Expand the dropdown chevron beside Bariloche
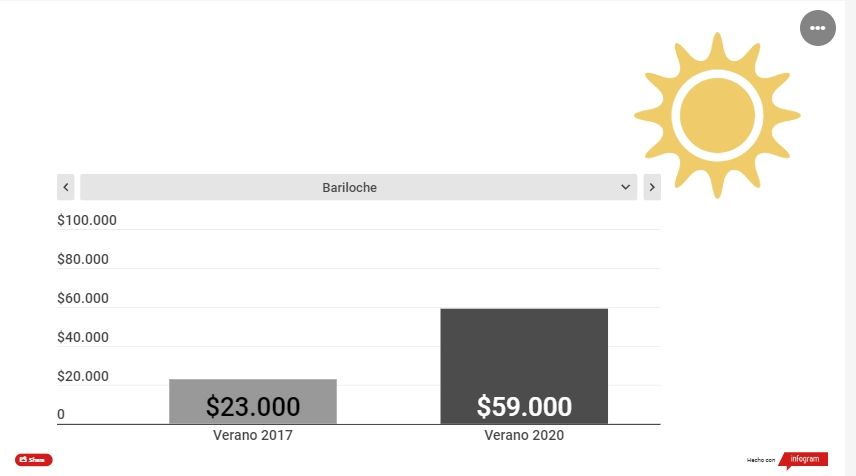 click(x=626, y=187)
